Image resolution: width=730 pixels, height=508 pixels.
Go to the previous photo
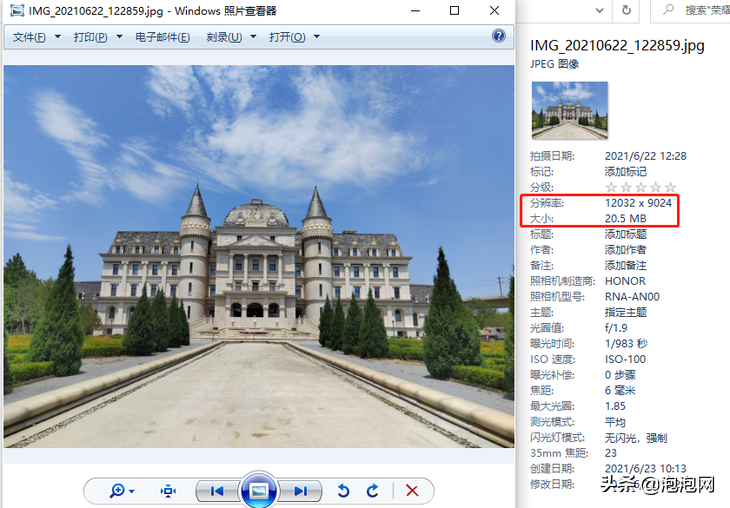coord(217,491)
